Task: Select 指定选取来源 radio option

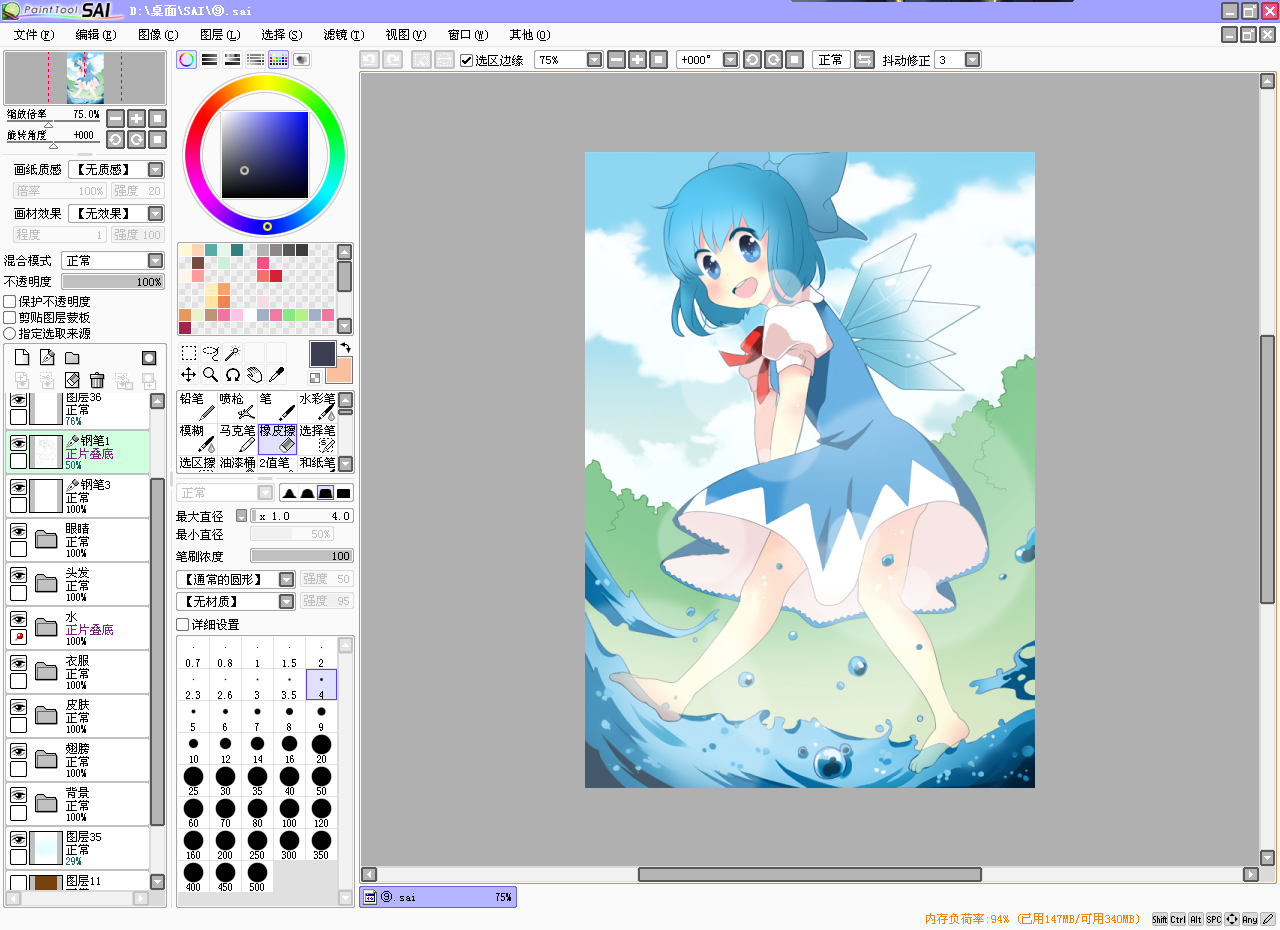Action: tap(10, 333)
